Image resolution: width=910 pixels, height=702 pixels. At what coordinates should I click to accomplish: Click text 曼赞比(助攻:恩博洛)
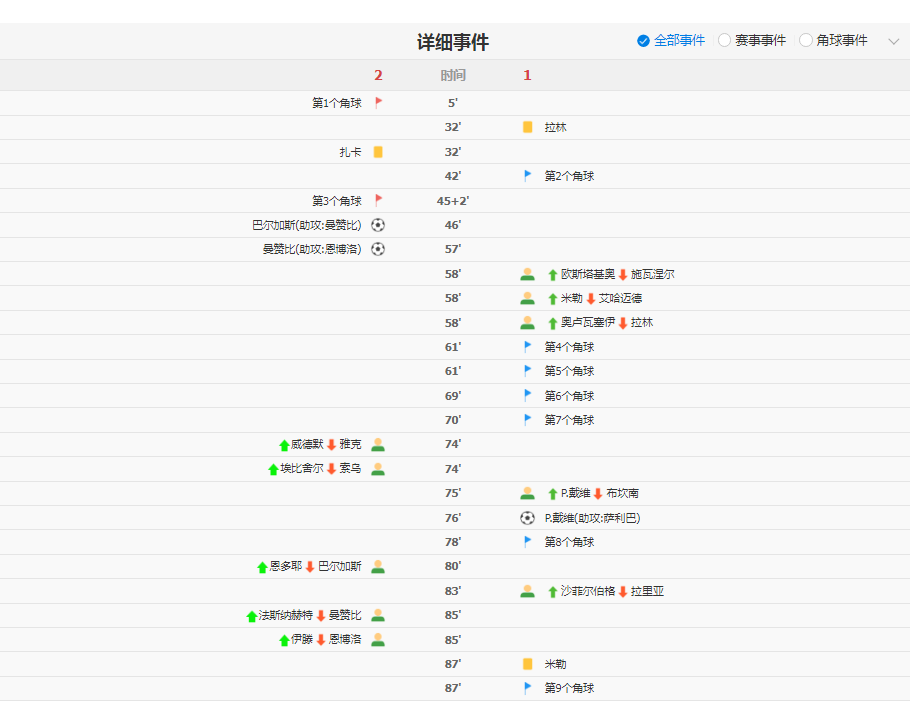point(312,249)
